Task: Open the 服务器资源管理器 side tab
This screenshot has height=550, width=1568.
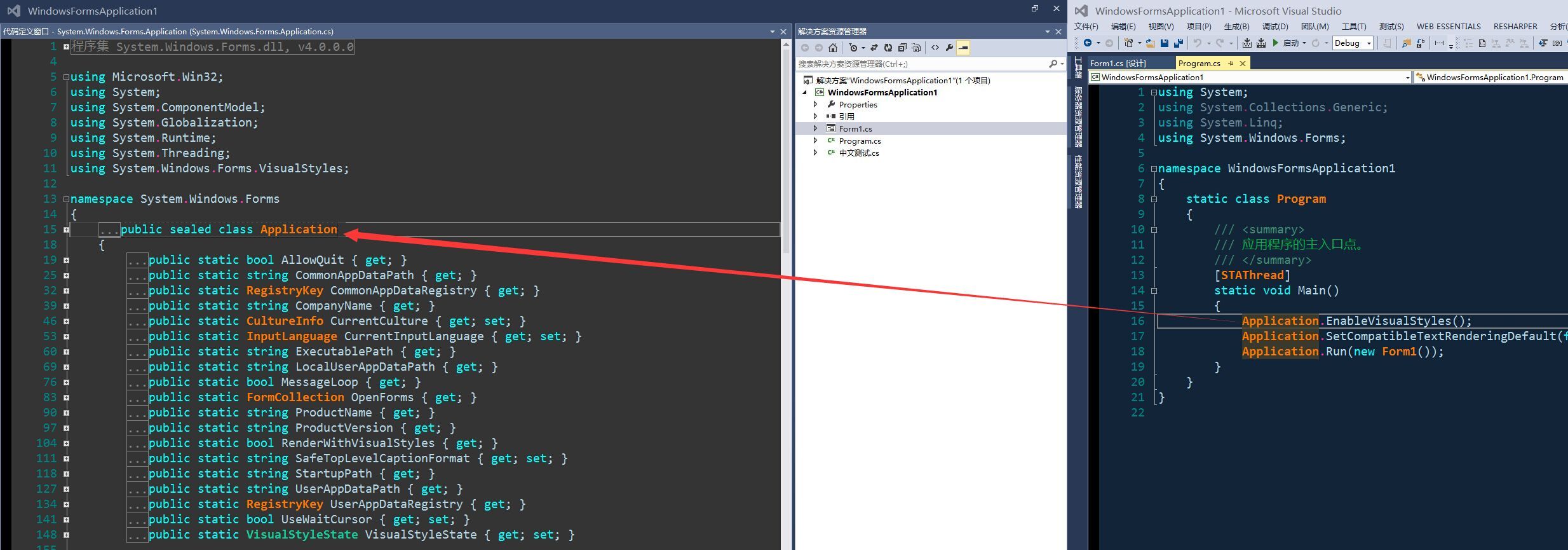Action: coord(1078,117)
